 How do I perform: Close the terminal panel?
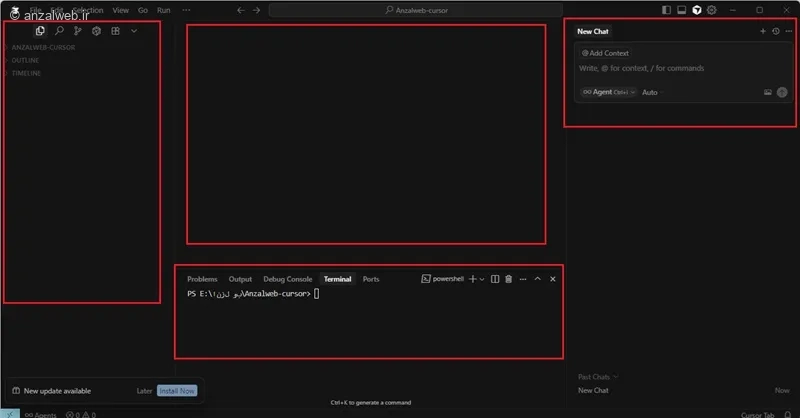(553, 279)
